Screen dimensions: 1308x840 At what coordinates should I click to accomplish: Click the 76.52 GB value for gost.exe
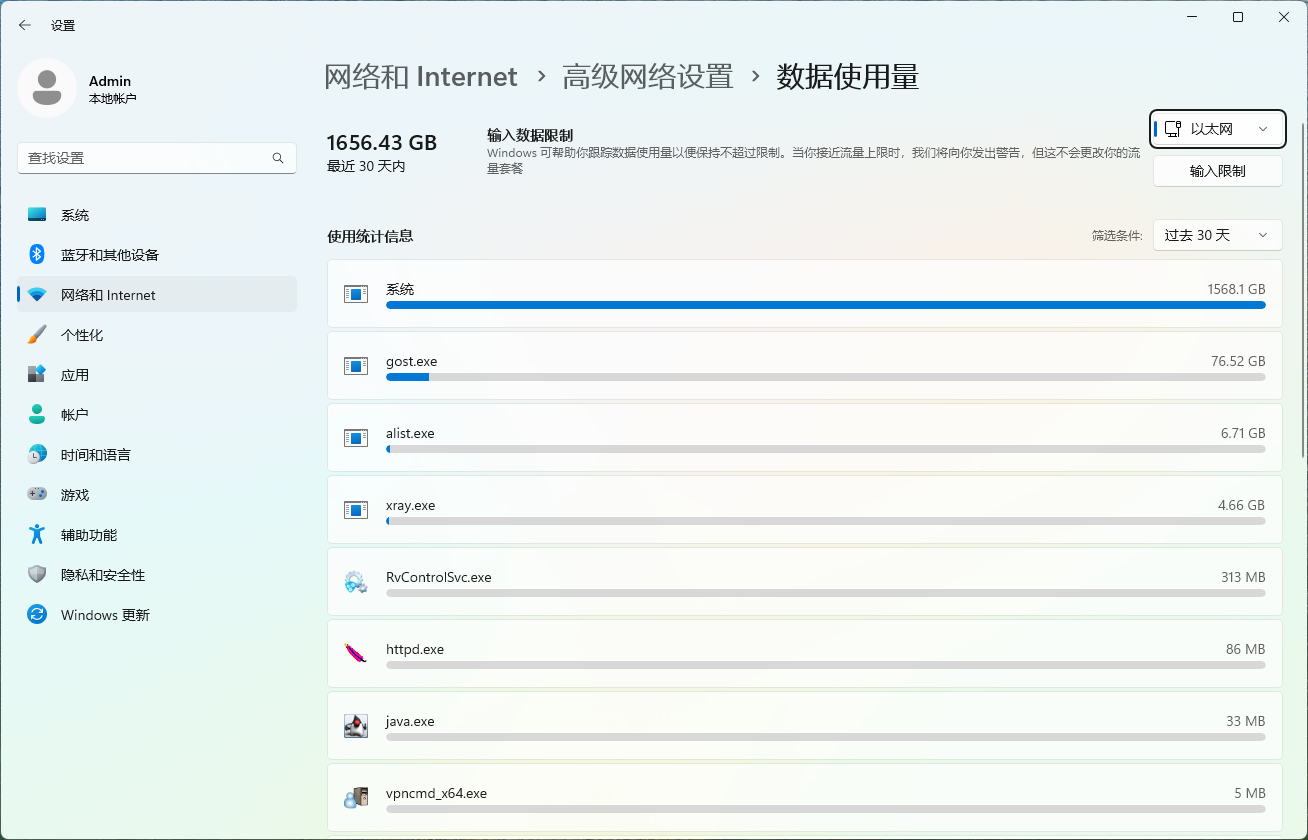[x=1238, y=361]
